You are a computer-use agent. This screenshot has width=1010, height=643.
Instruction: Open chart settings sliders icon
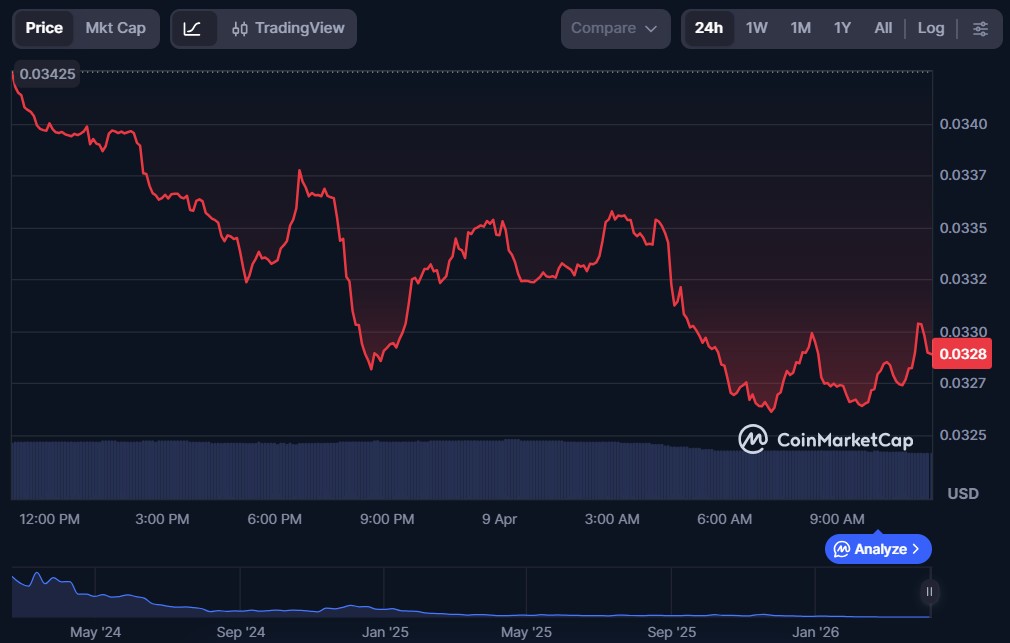pos(980,29)
